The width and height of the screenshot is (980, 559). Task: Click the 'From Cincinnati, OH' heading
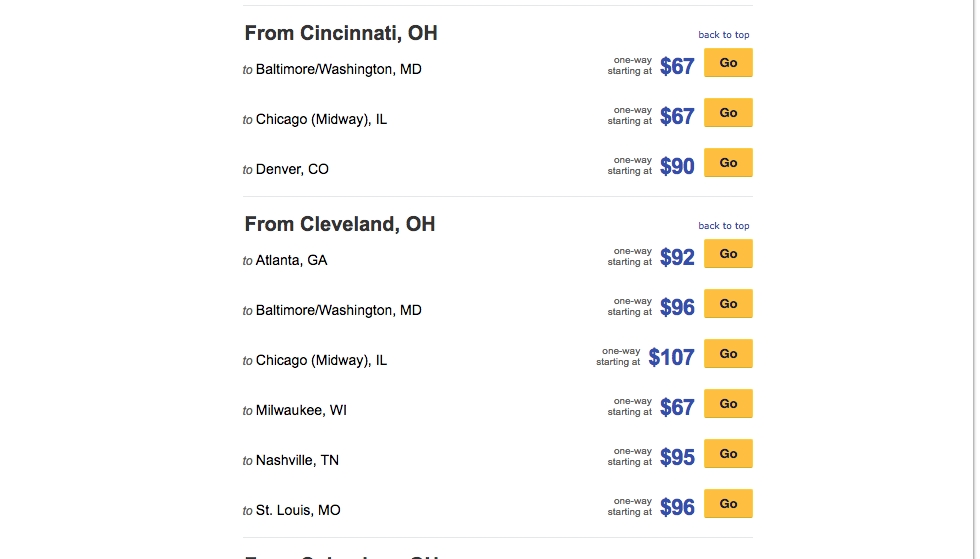click(x=341, y=33)
